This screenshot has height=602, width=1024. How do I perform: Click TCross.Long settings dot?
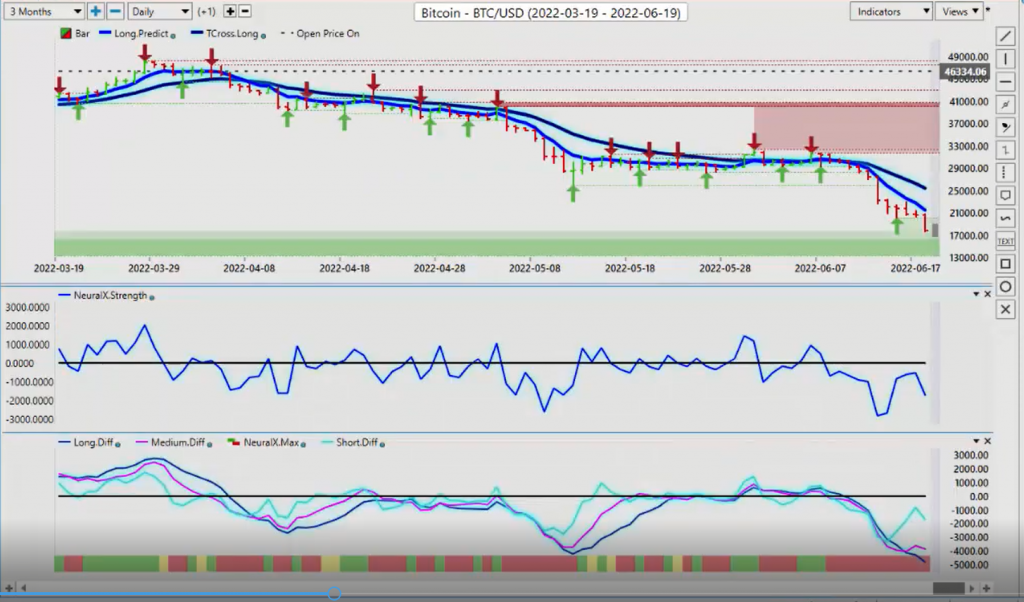pos(263,36)
